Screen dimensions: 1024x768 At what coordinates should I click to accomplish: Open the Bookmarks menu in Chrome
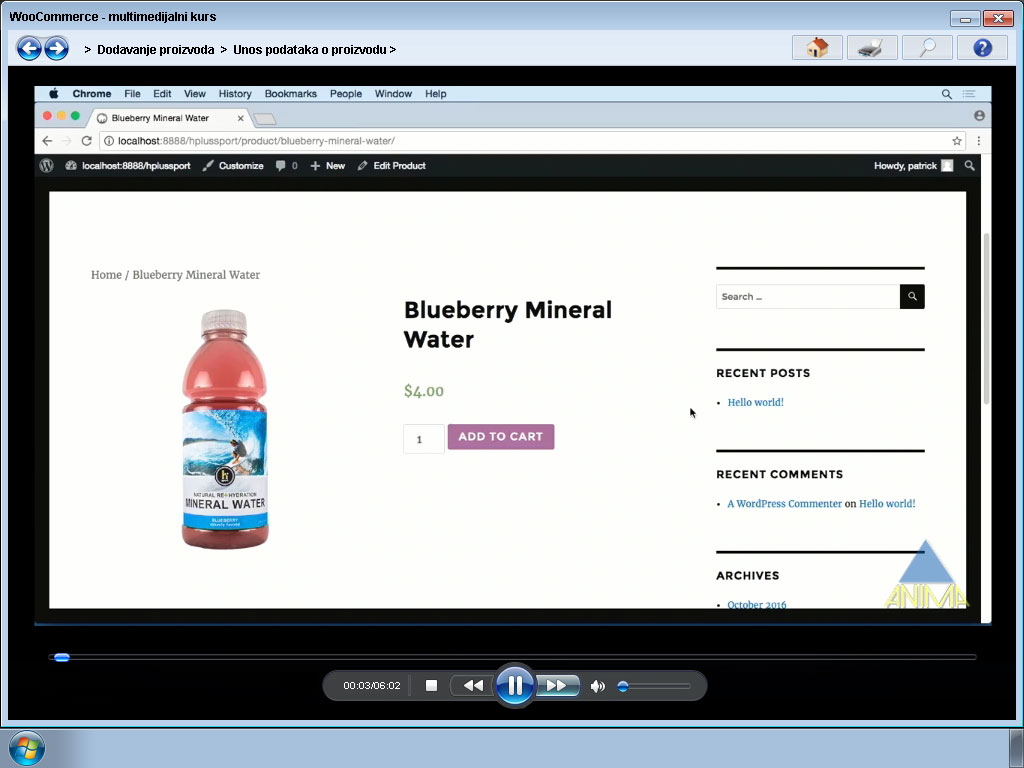click(290, 94)
